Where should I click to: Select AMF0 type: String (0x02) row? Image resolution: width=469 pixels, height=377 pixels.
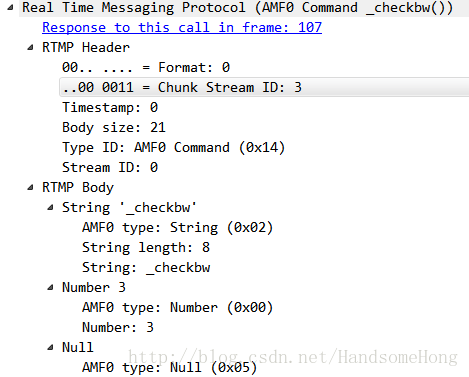point(178,227)
